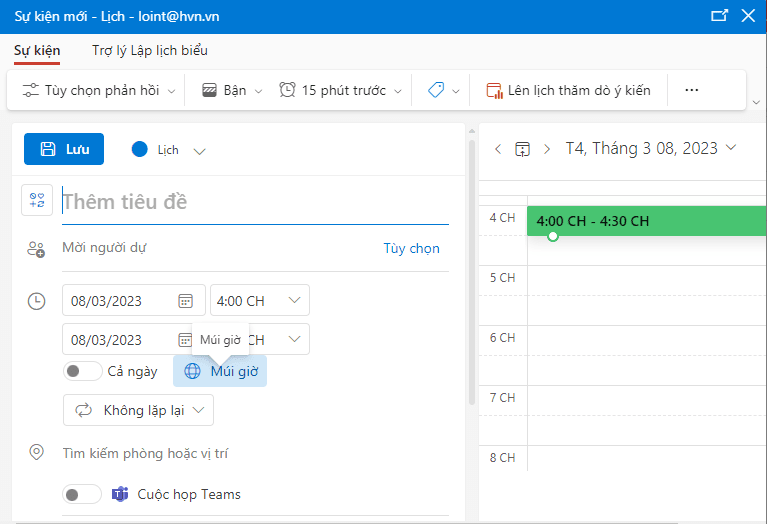Viewport: 767px width, 524px height.
Task: Open the 4:00 CH start time dropdown
Action: click(x=260, y=300)
